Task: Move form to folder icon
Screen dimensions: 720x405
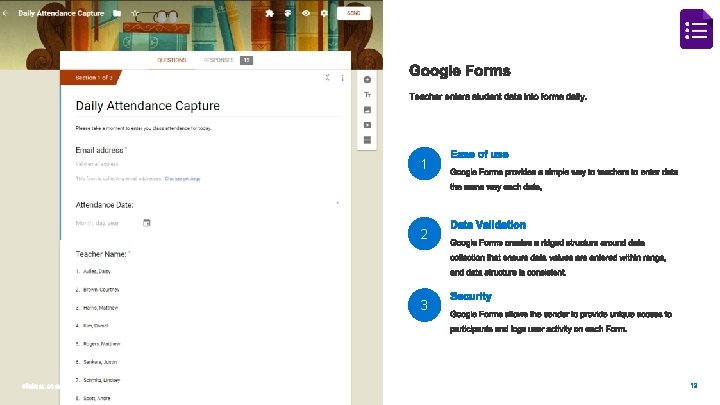Action: 117,13
